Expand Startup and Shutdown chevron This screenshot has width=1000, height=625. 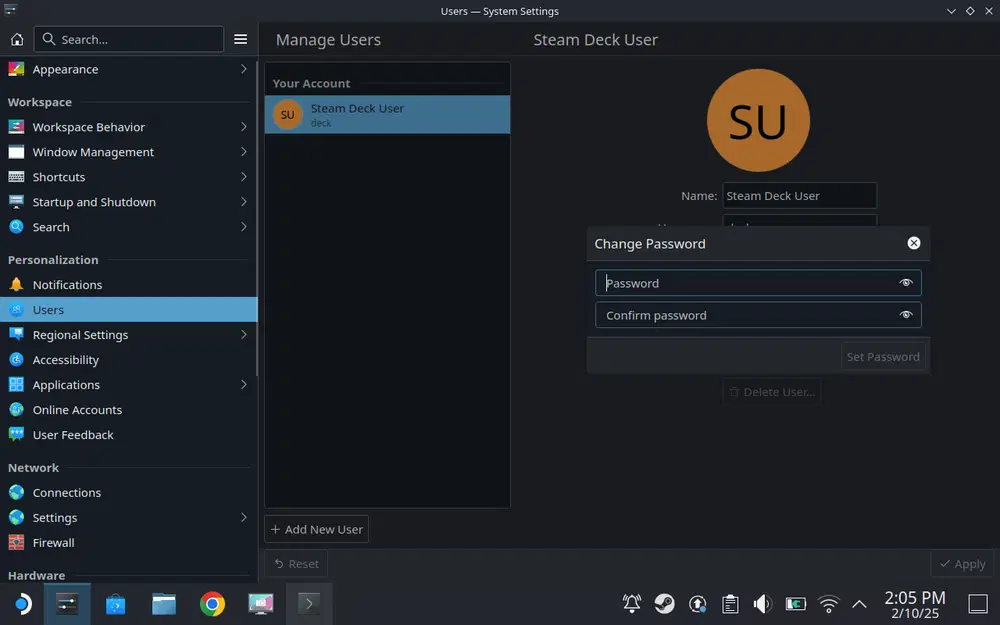point(244,202)
